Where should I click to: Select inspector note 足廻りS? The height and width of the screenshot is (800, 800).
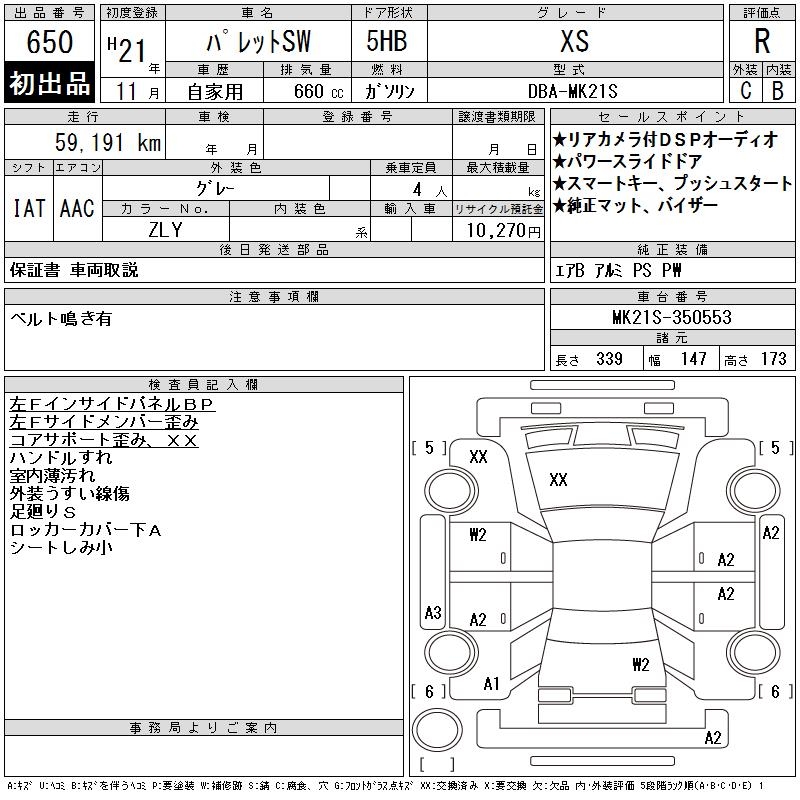coord(43,512)
